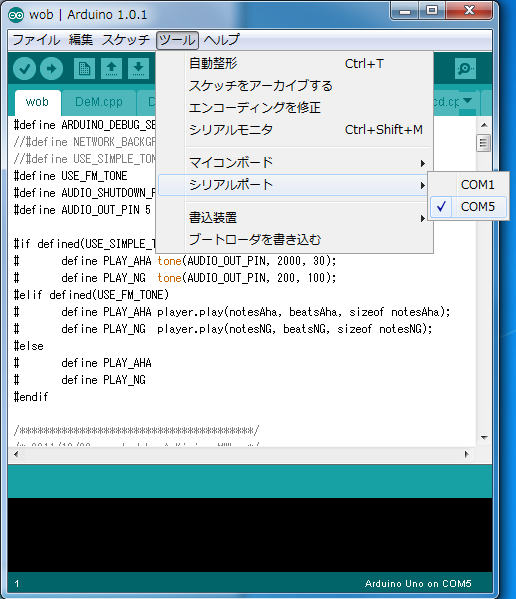Screen dimensions: 516x599
Task: Click horizontal scrollbar left arrow
Action: click(16, 455)
